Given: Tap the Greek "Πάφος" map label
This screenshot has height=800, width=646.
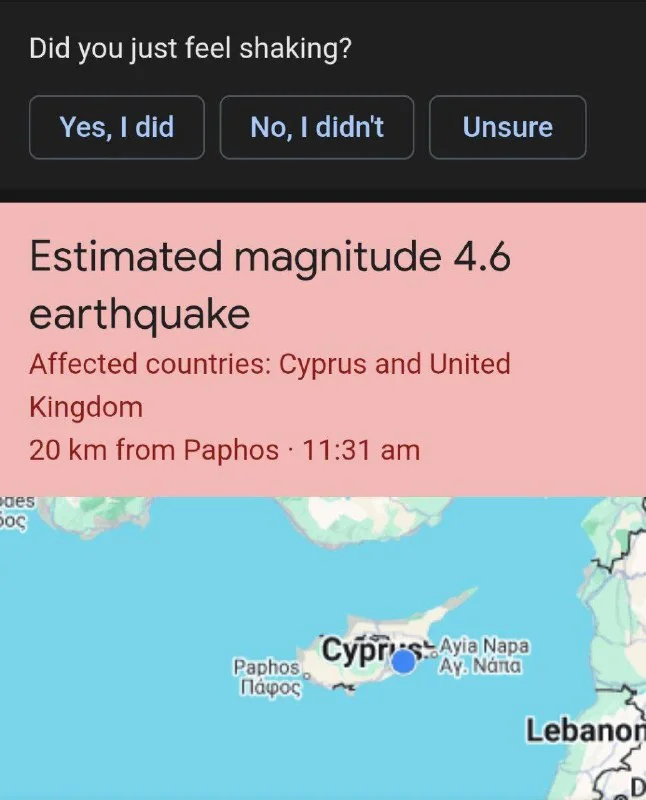Looking at the screenshot, I should click(x=266, y=686).
